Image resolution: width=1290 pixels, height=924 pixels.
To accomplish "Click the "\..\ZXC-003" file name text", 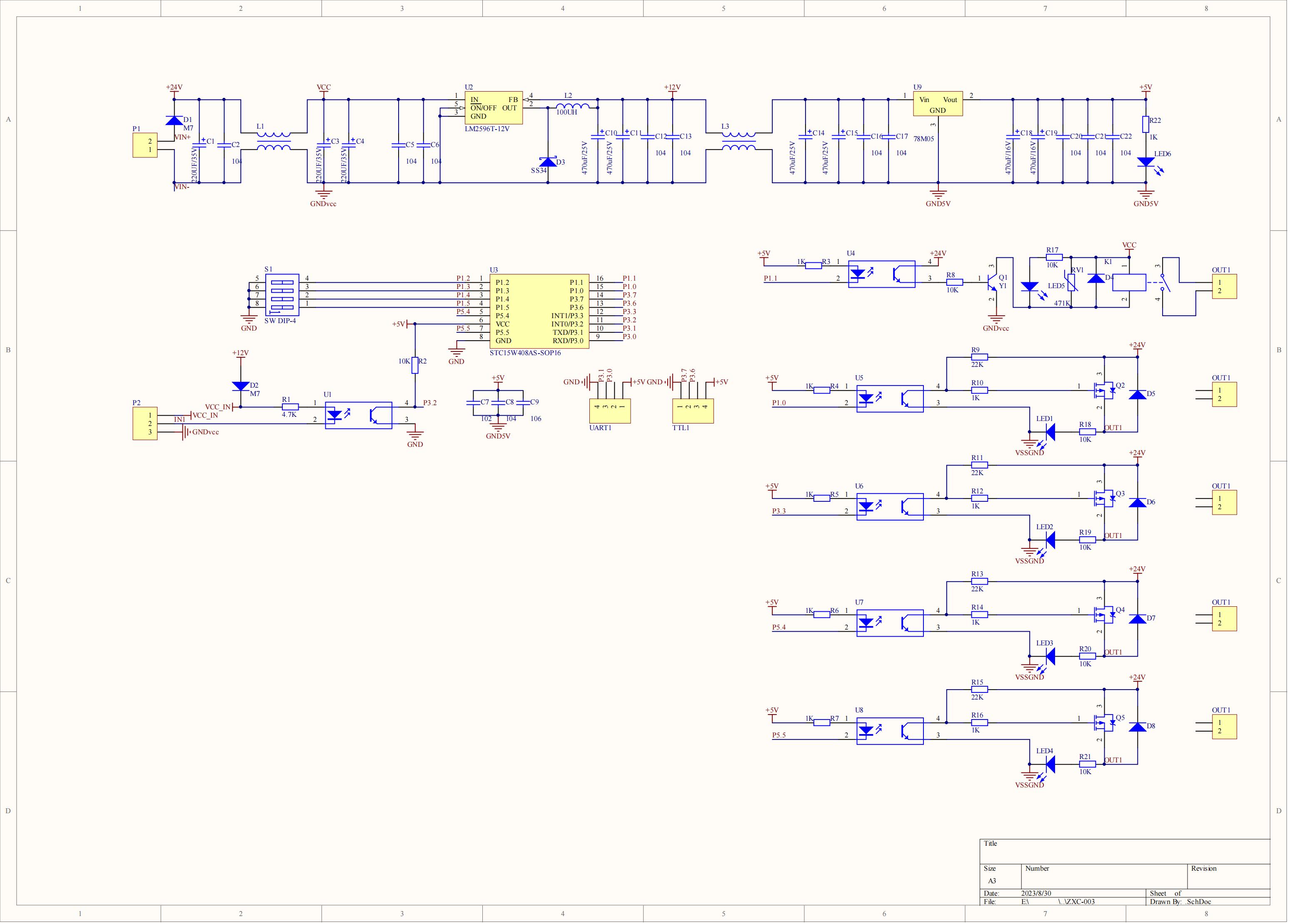I will click(1076, 902).
